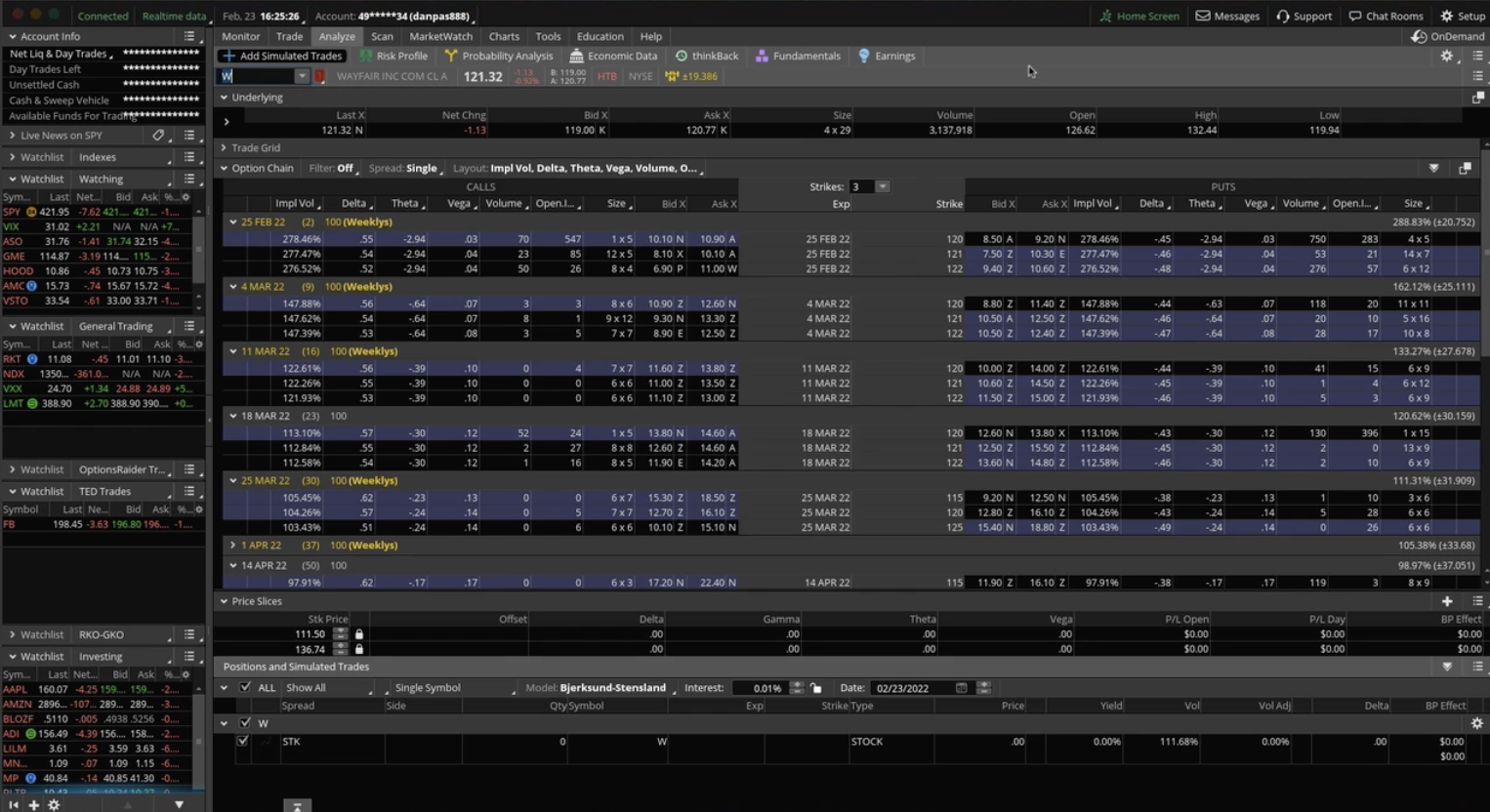Click the Filter: Off button
The image size is (1490, 812).
coord(332,168)
